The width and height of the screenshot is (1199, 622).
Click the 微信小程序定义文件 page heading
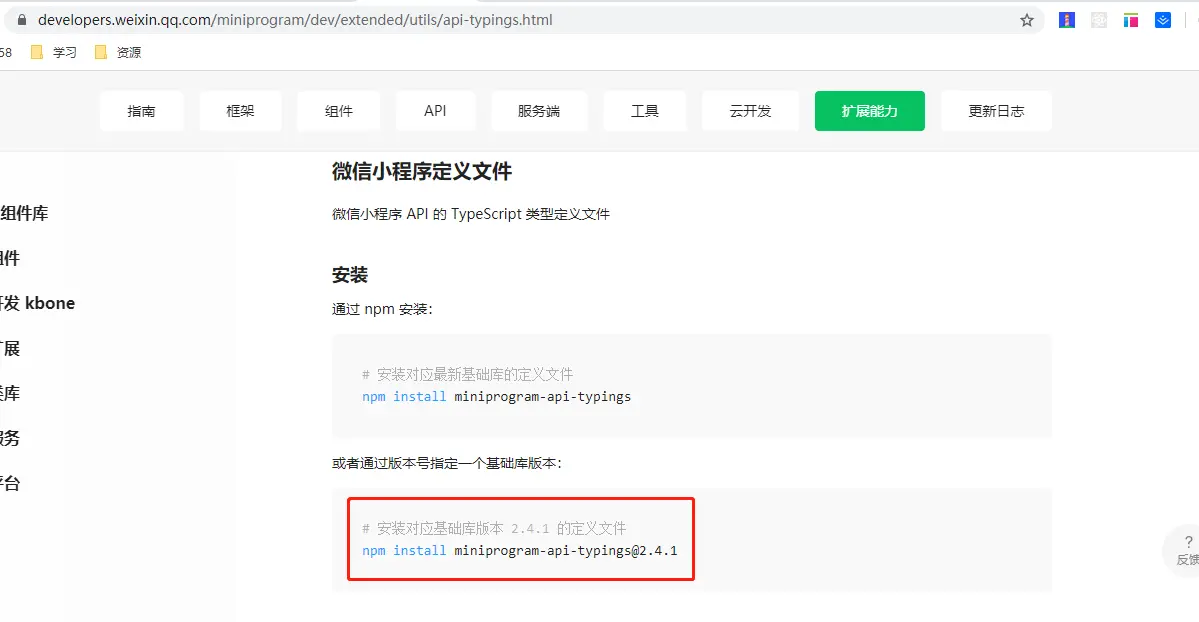[x=421, y=171]
